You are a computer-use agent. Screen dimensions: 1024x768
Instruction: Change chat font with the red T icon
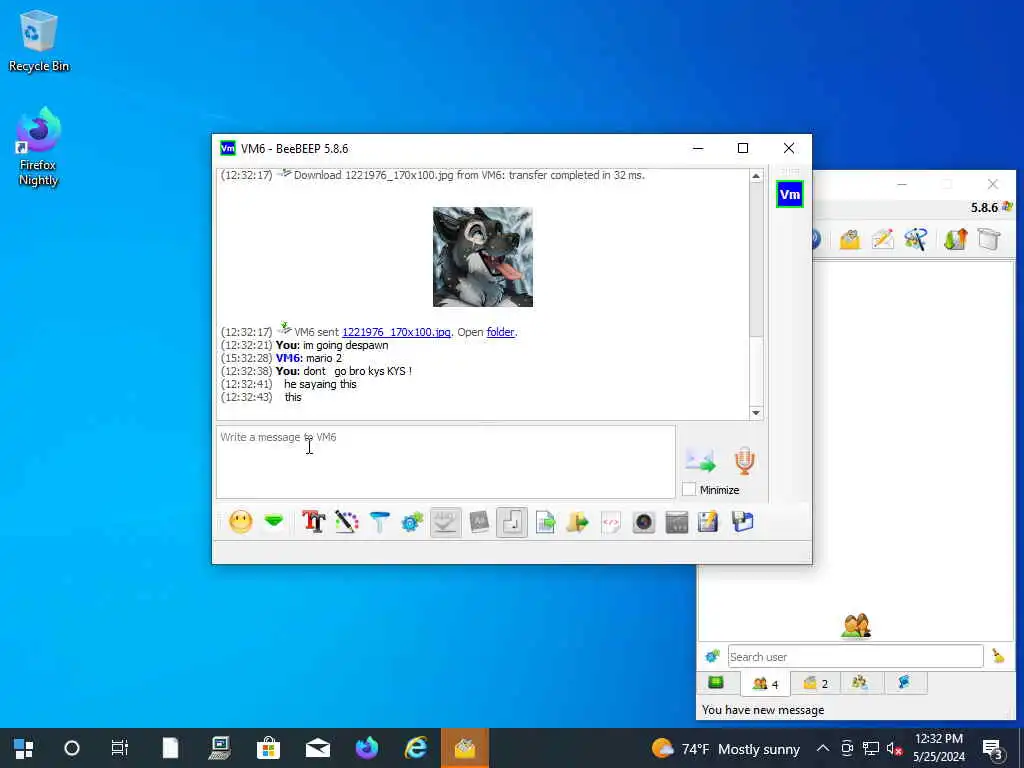[313, 522]
